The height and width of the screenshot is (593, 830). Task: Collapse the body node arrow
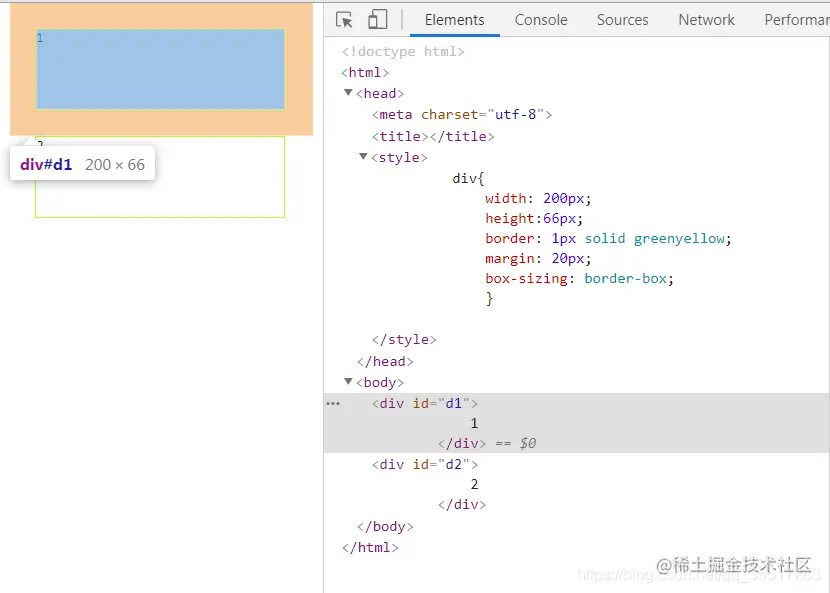pos(348,381)
